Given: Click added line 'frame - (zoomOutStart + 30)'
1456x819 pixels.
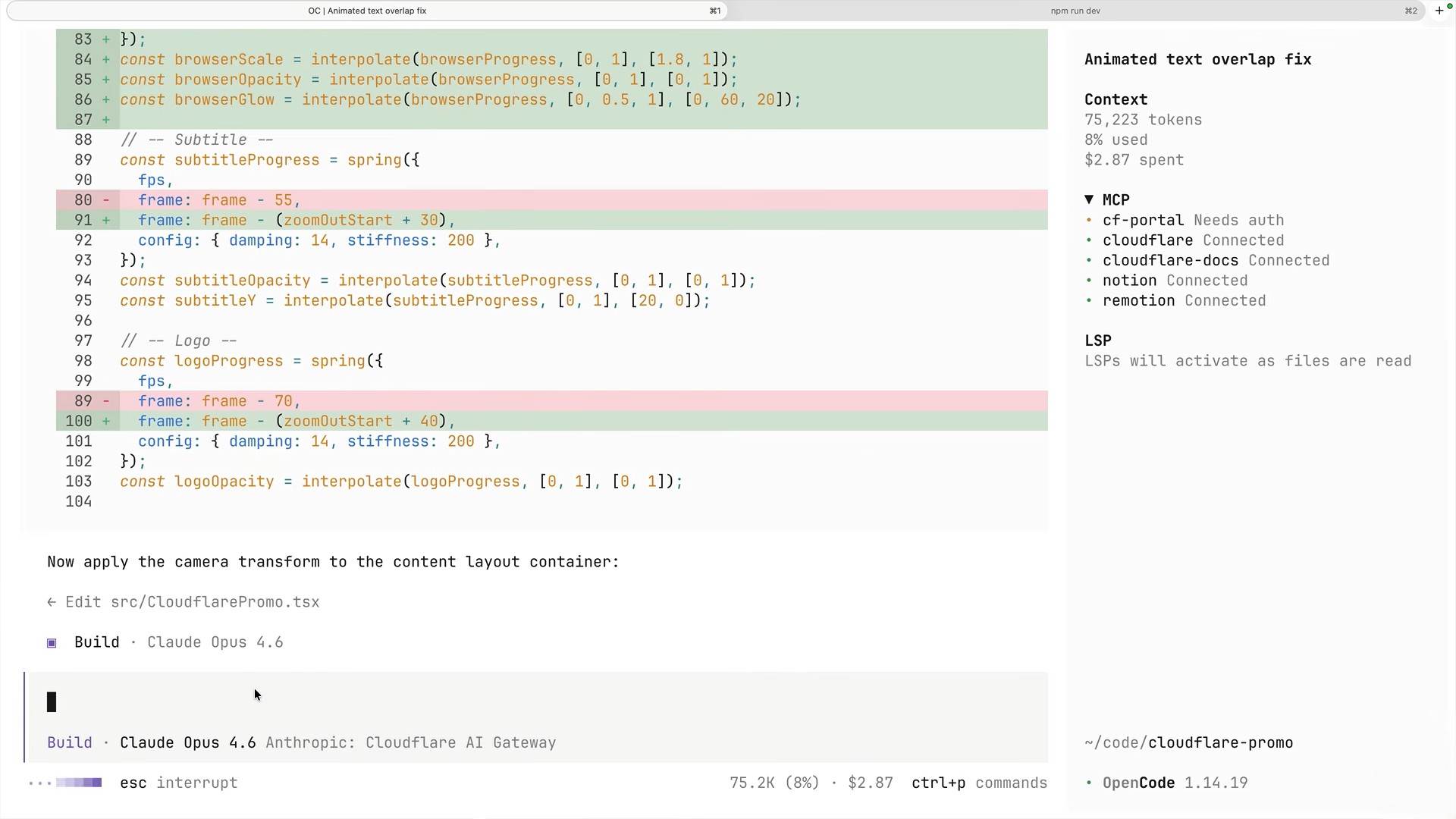Looking at the screenshot, I should [x=552, y=220].
